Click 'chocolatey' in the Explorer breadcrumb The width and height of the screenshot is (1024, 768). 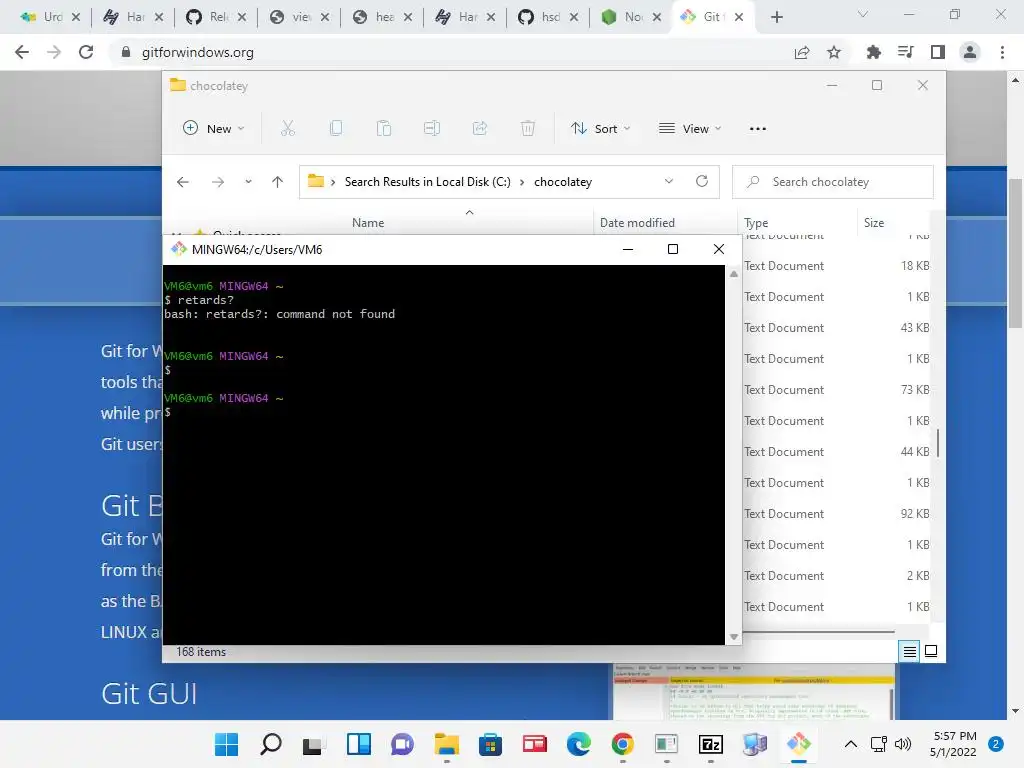pyautogui.click(x=563, y=182)
